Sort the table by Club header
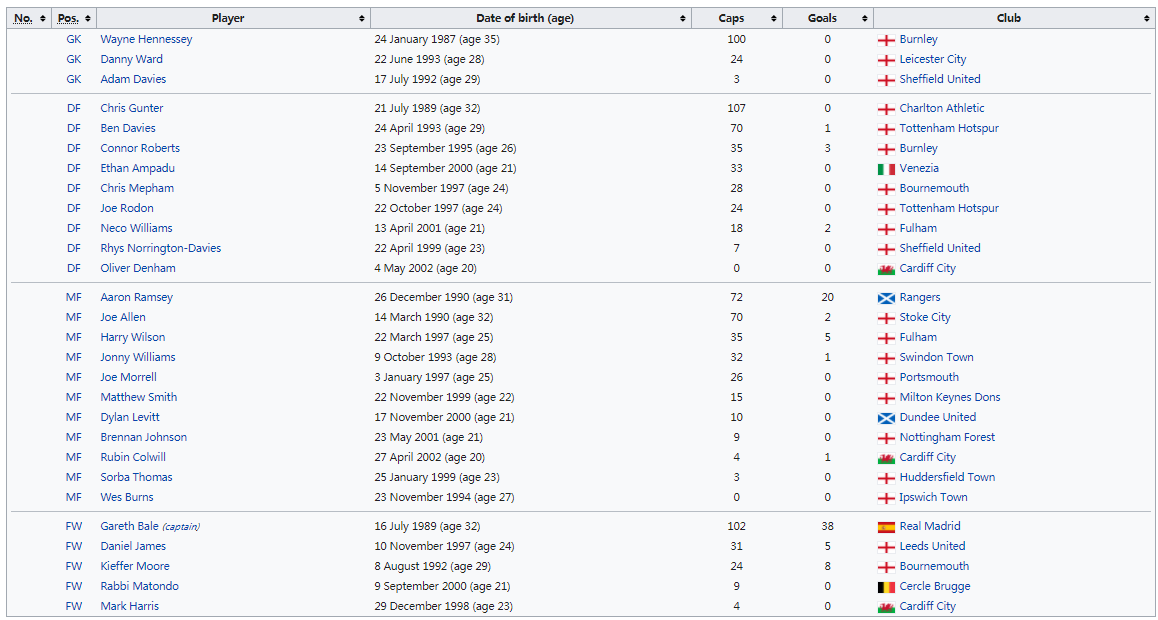 point(1012,18)
